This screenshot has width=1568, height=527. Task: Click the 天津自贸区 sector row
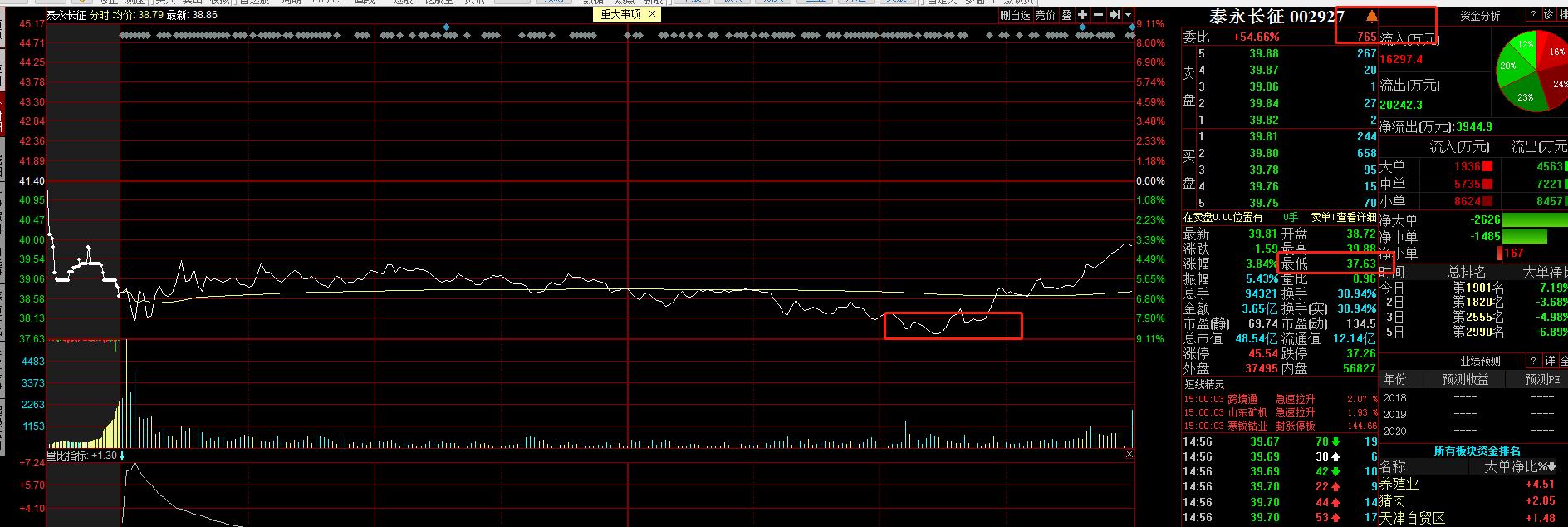coord(1474,518)
